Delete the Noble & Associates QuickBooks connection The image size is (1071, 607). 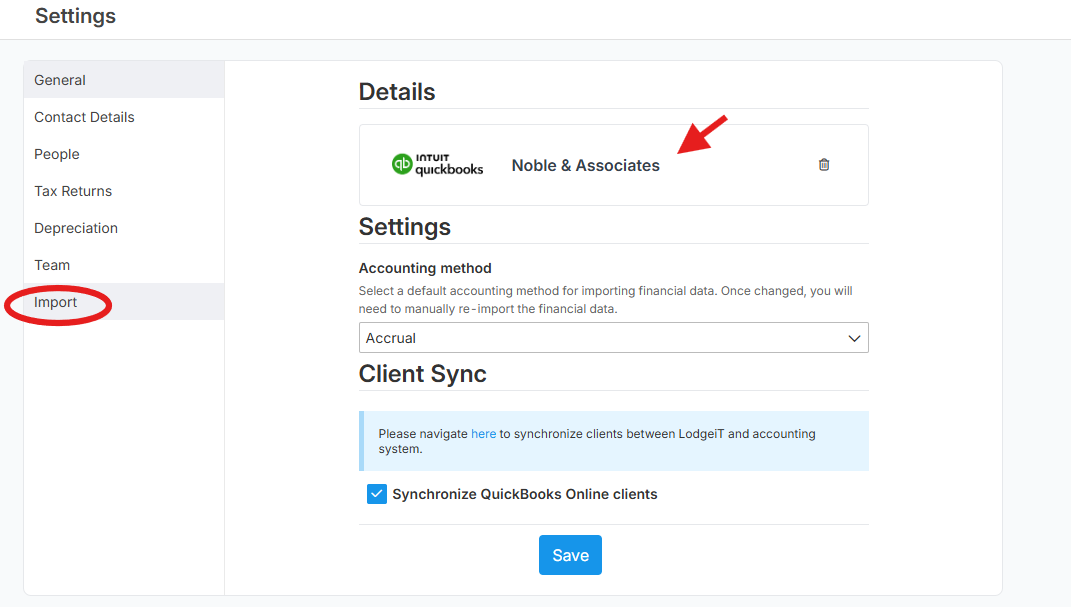824,165
